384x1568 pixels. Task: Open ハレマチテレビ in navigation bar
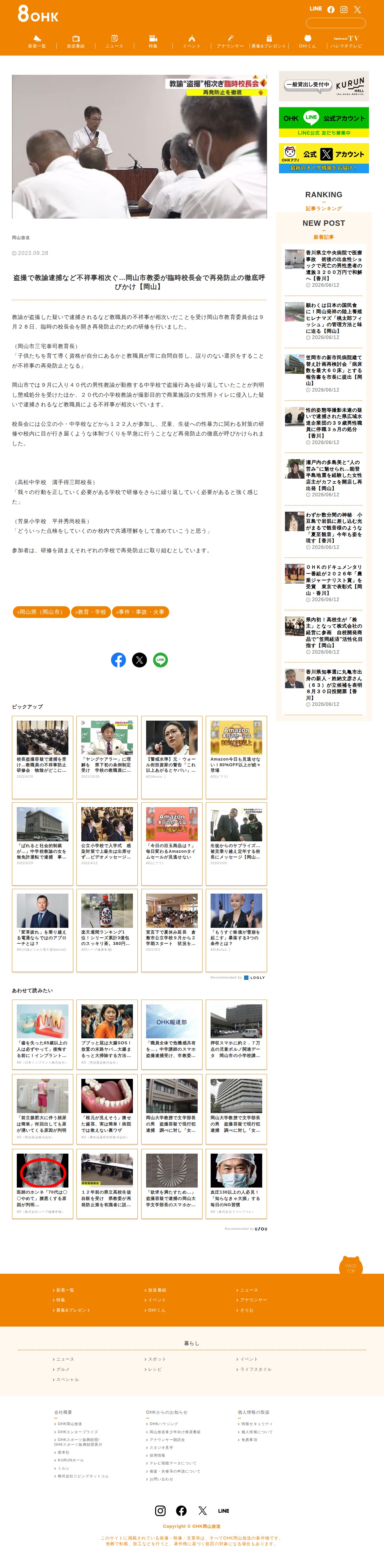tap(346, 41)
